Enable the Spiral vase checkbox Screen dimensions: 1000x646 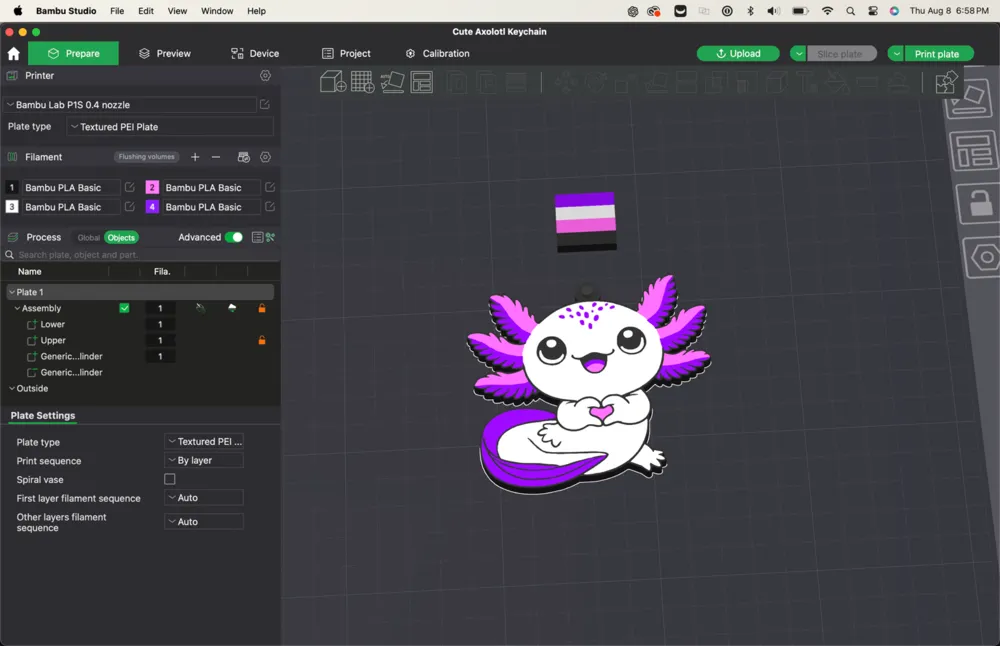(170, 479)
